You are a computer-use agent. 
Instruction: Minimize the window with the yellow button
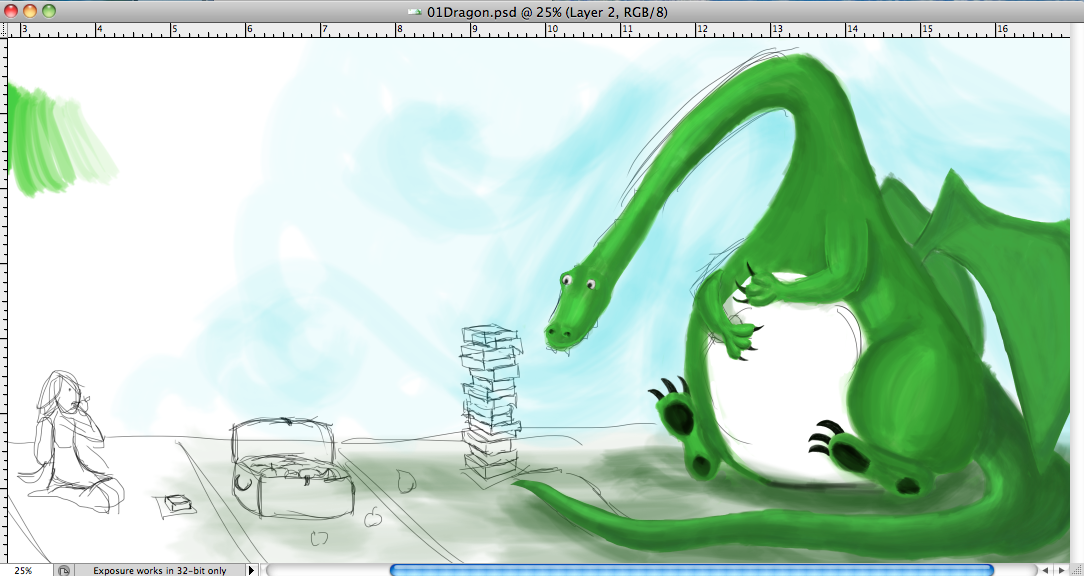point(30,11)
